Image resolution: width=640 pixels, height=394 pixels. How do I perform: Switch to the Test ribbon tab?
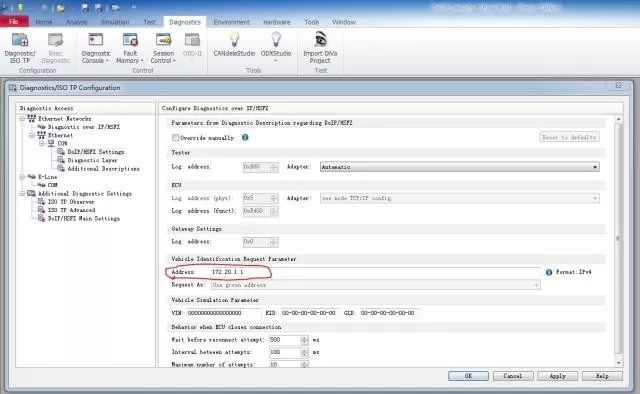point(149,22)
